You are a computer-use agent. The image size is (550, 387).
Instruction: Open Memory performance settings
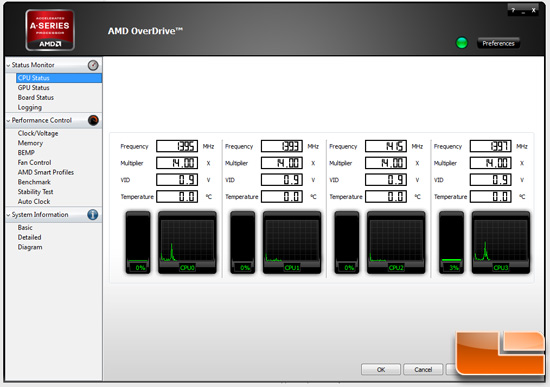pos(30,143)
